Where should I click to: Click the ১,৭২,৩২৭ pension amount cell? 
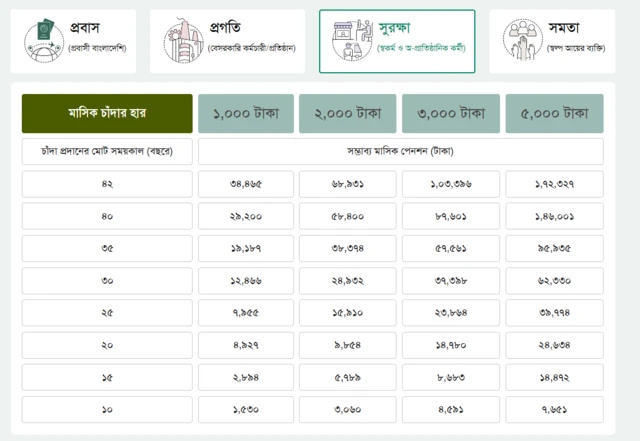click(554, 184)
